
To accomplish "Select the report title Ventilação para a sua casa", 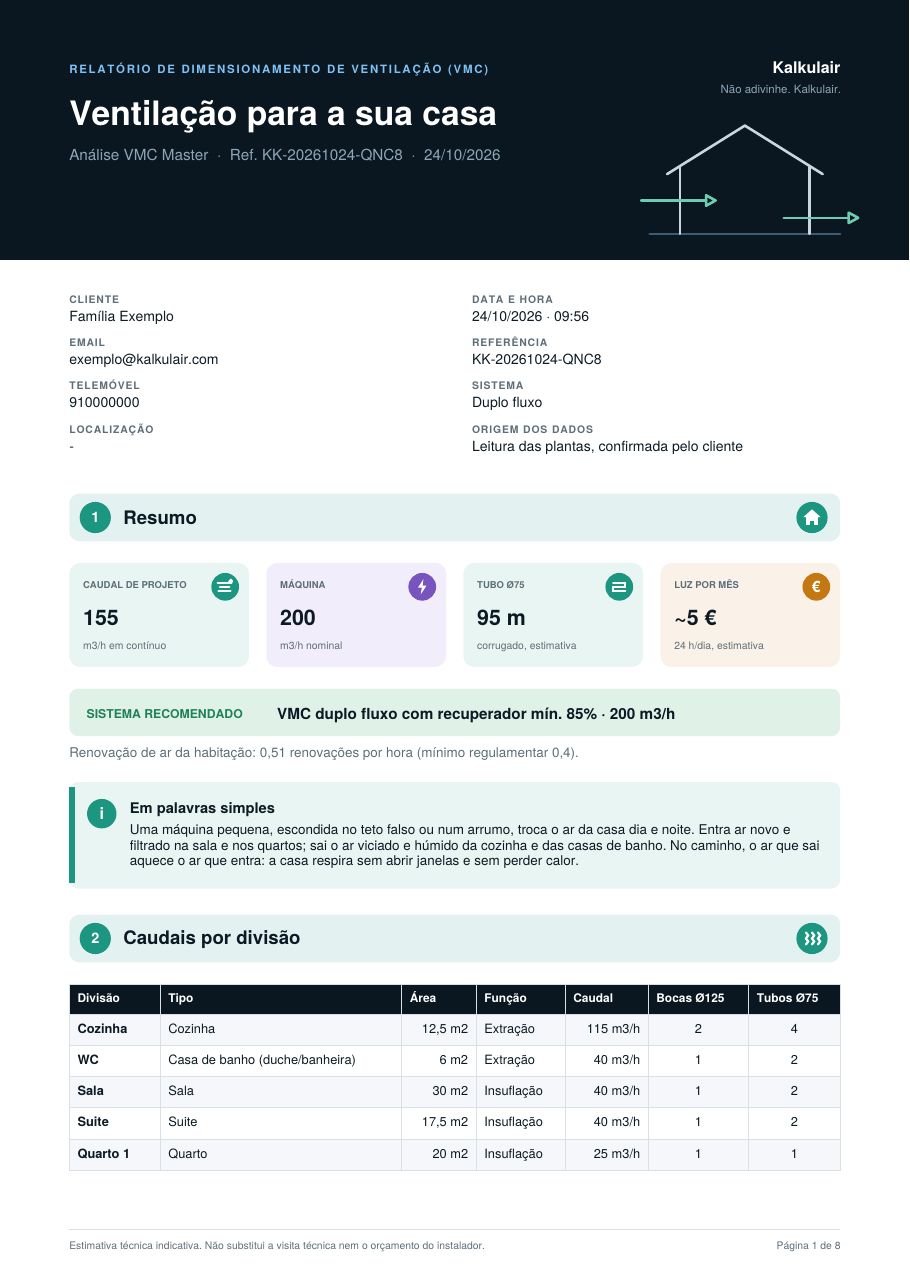I will (x=283, y=113).
